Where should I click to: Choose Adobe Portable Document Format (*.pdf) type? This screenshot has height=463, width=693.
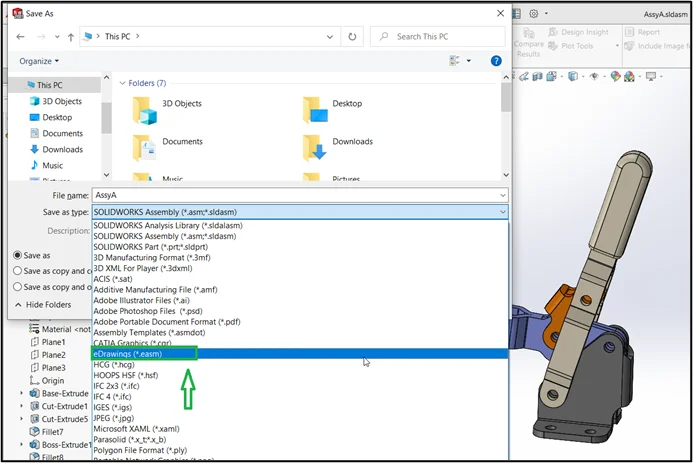300,322
